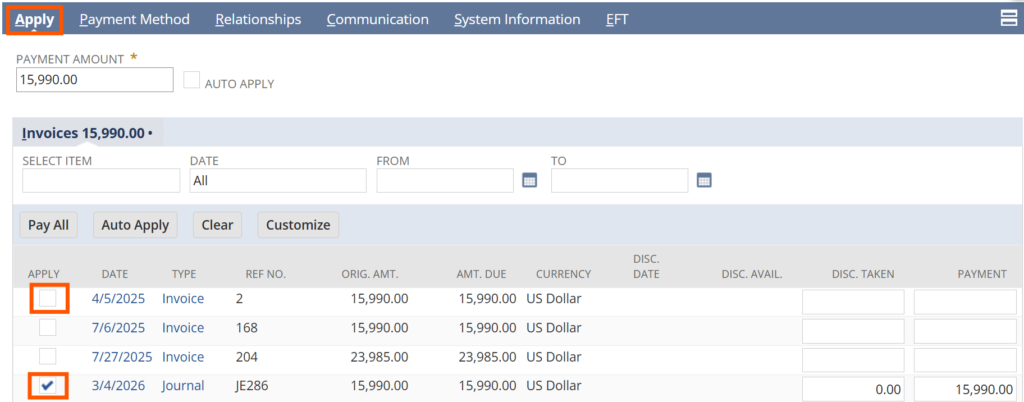Open the Relationships tab

click(258, 20)
